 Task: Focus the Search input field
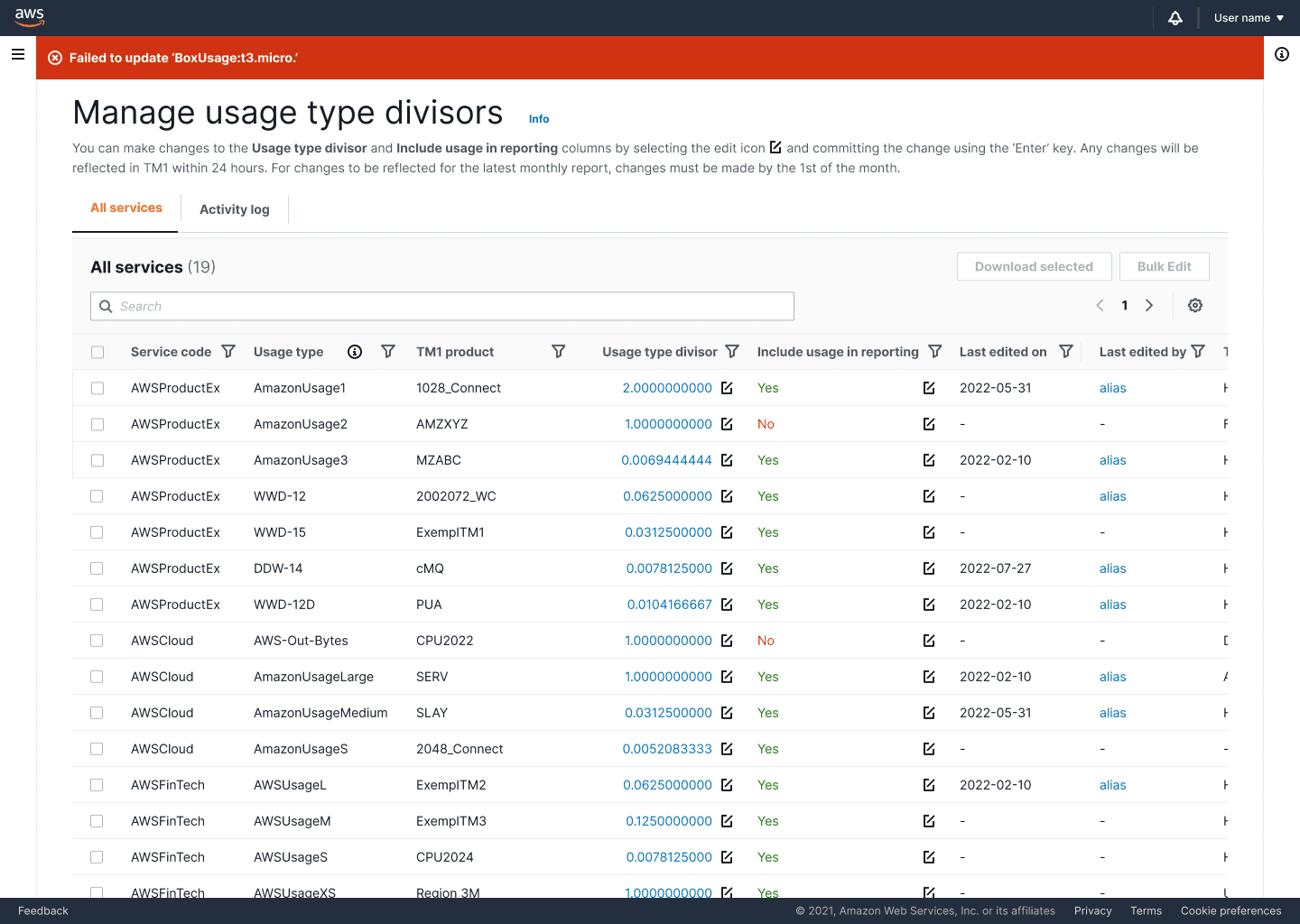click(x=442, y=306)
